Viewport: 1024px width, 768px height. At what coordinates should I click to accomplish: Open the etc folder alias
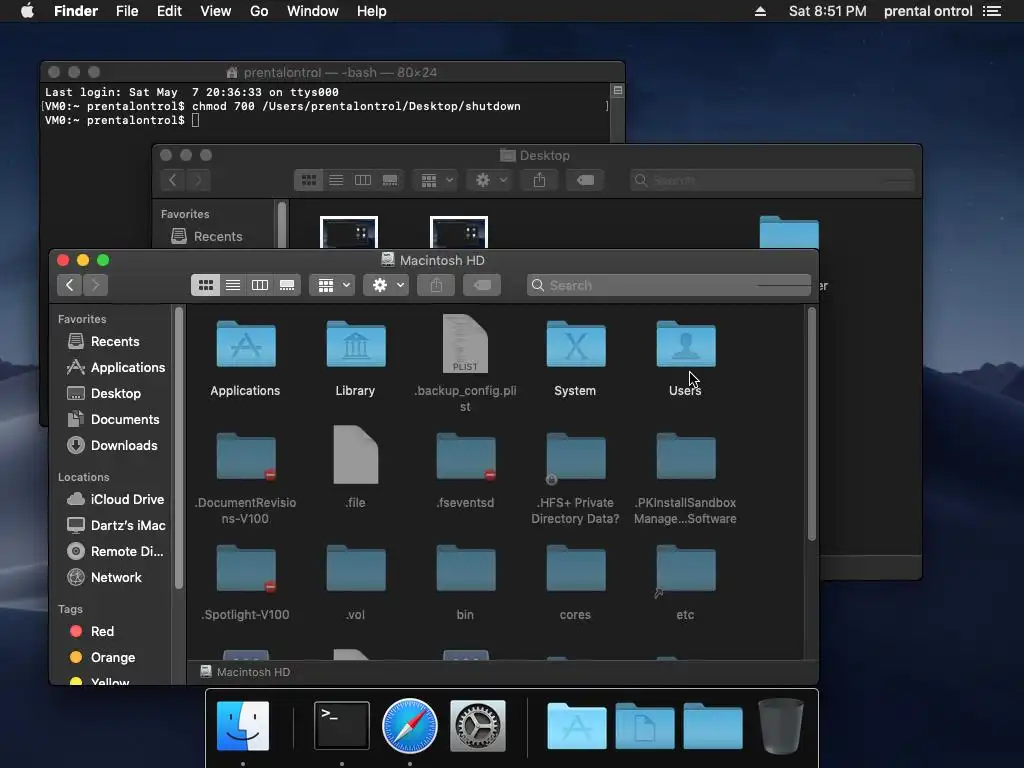click(686, 569)
